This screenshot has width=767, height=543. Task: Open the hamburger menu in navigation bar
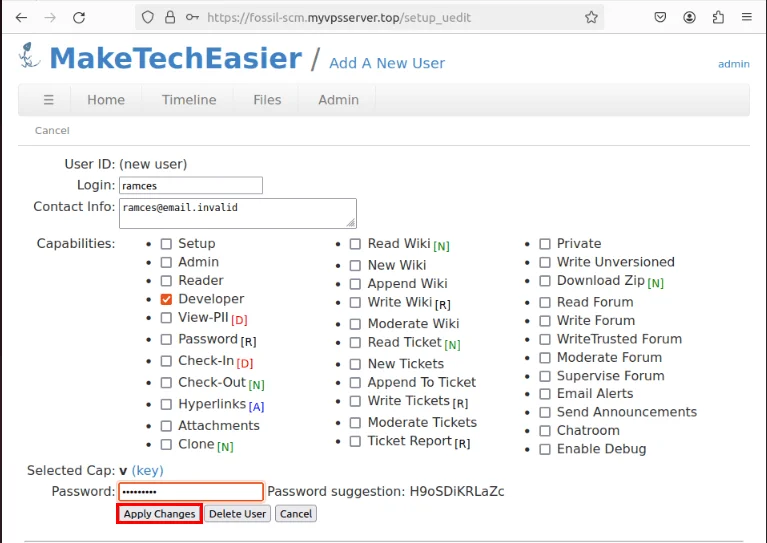click(48, 100)
